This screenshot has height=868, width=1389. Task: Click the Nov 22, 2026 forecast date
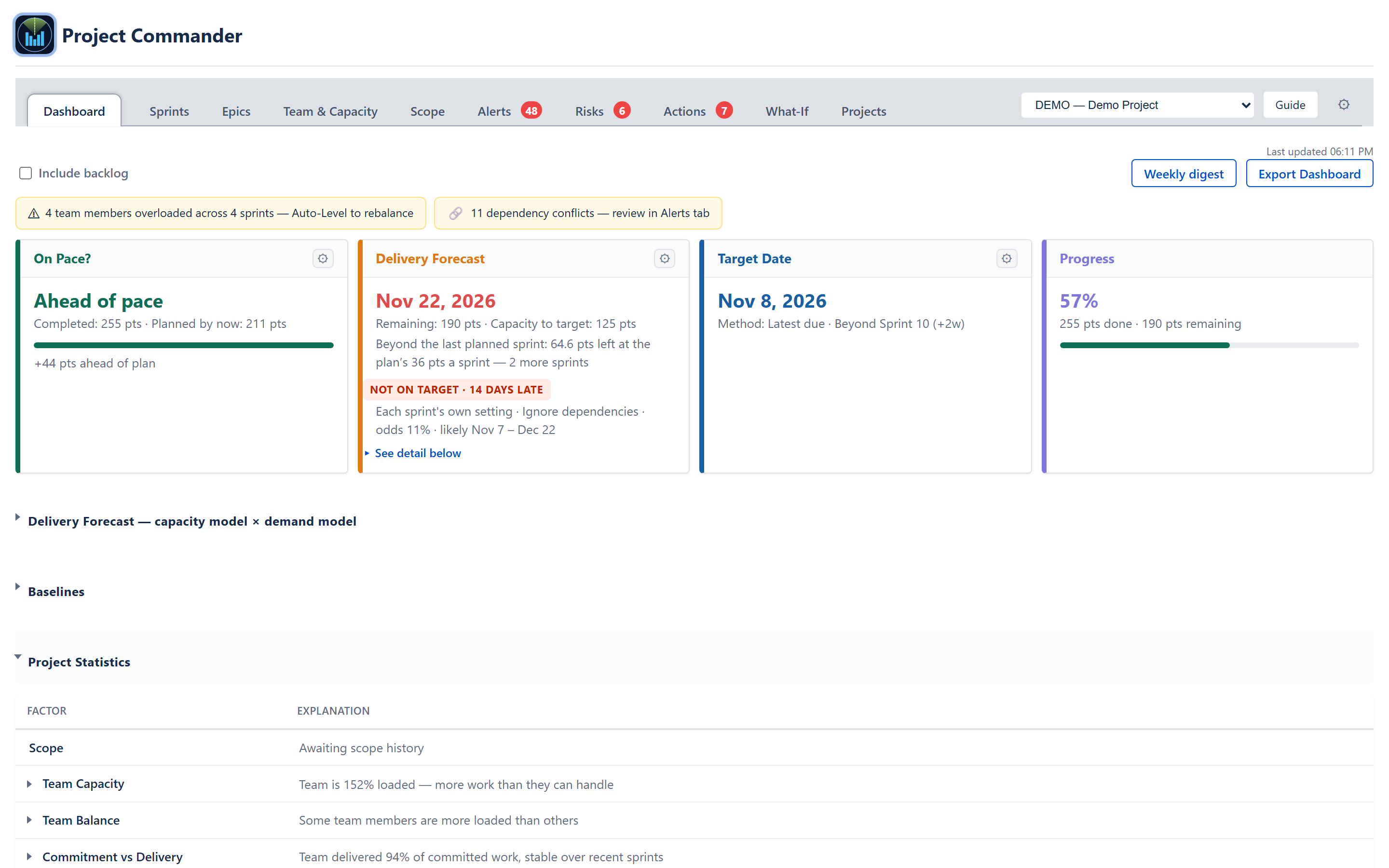click(x=435, y=301)
